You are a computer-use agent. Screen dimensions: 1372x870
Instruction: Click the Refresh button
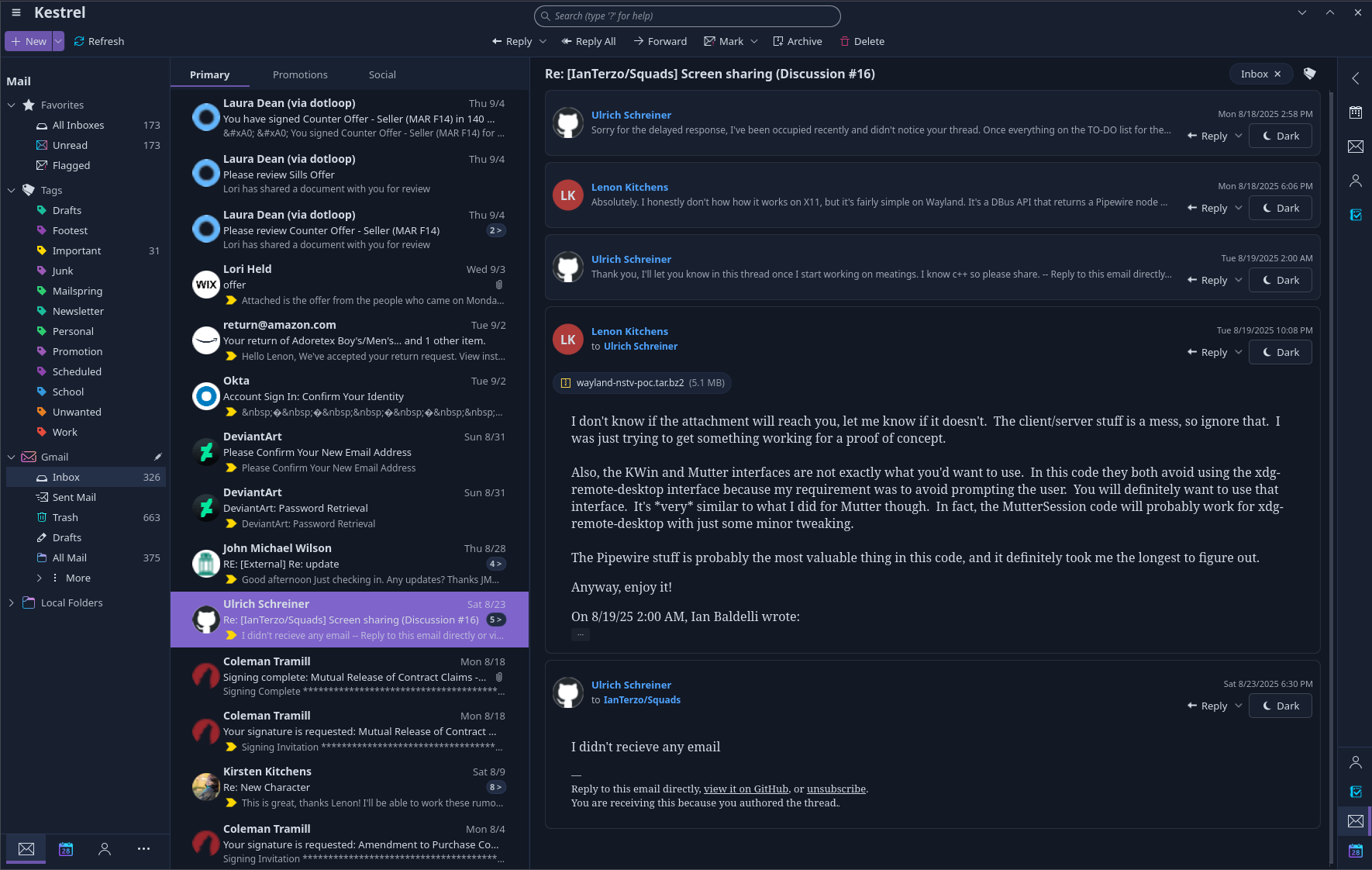click(98, 41)
